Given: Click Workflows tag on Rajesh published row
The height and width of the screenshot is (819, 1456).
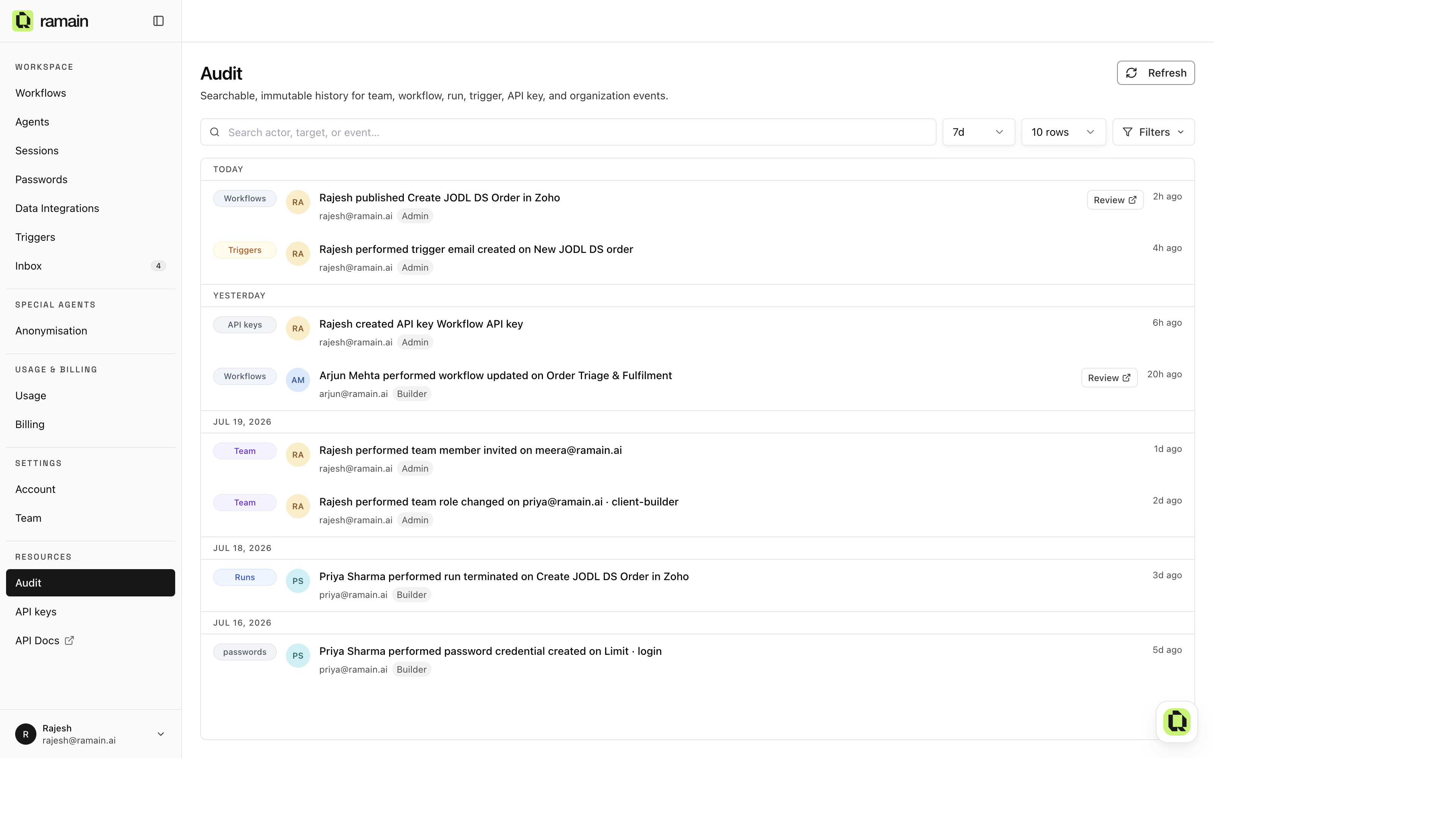Looking at the screenshot, I should (245, 198).
